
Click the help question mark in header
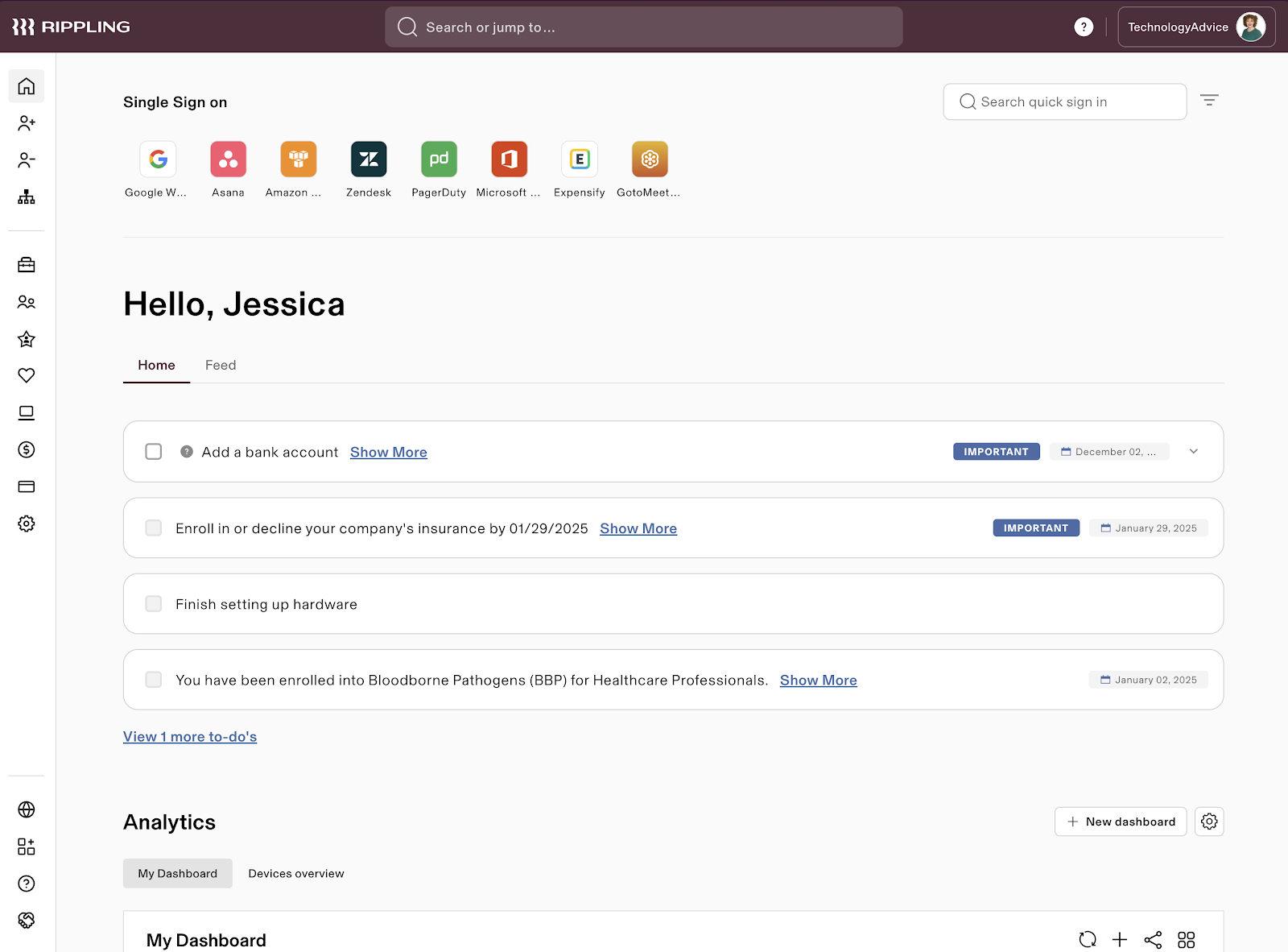[x=1084, y=27]
